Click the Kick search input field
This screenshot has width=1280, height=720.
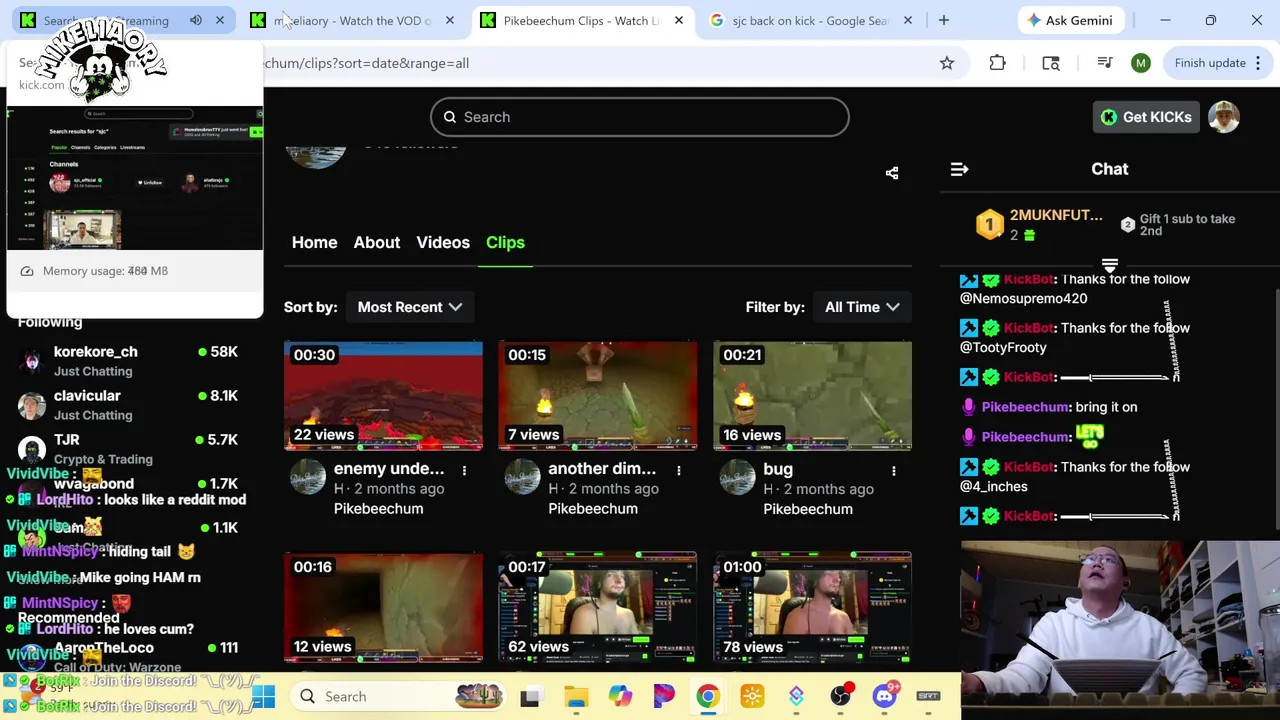(640, 117)
